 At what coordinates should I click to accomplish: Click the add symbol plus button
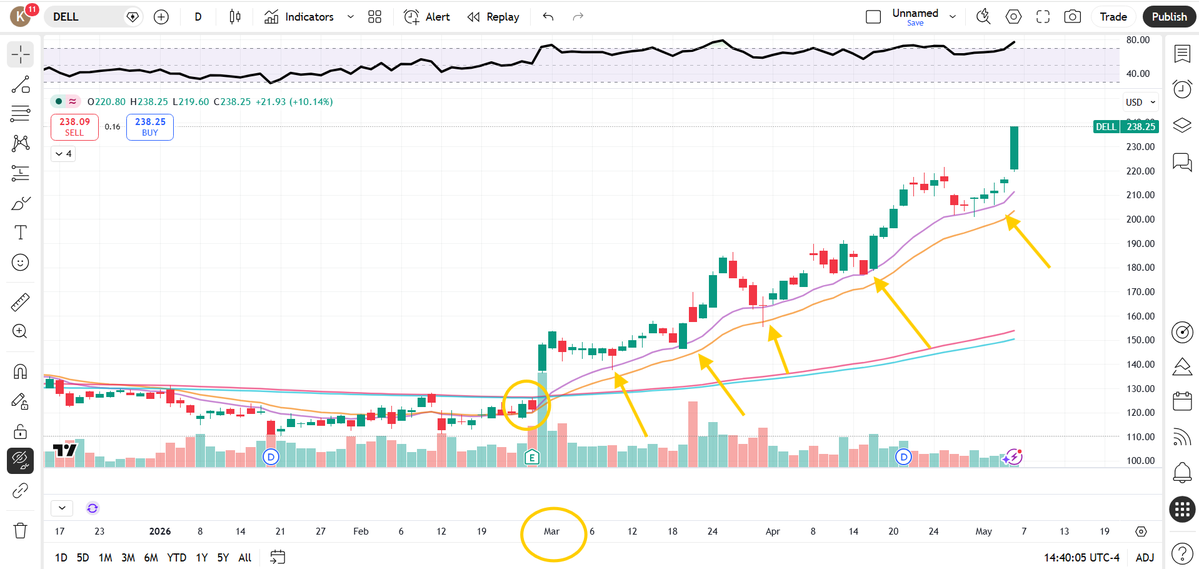click(x=161, y=17)
